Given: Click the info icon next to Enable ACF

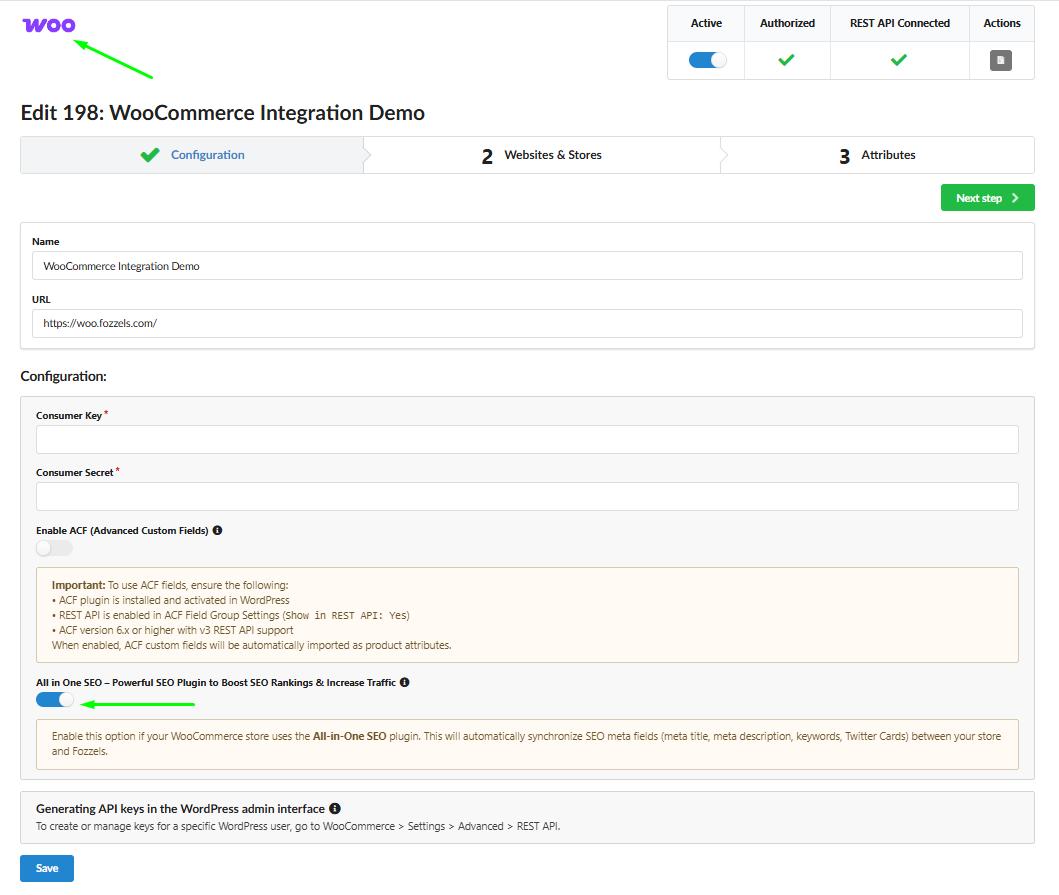Looking at the screenshot, I should click(217, 530).
